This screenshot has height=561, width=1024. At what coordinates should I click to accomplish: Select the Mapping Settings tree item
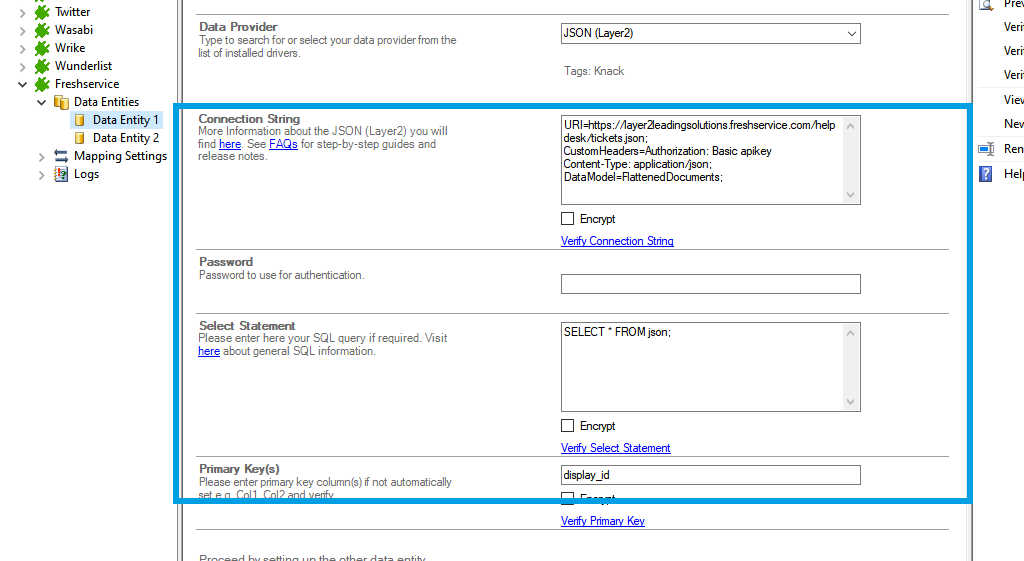[x=120, y=156]
